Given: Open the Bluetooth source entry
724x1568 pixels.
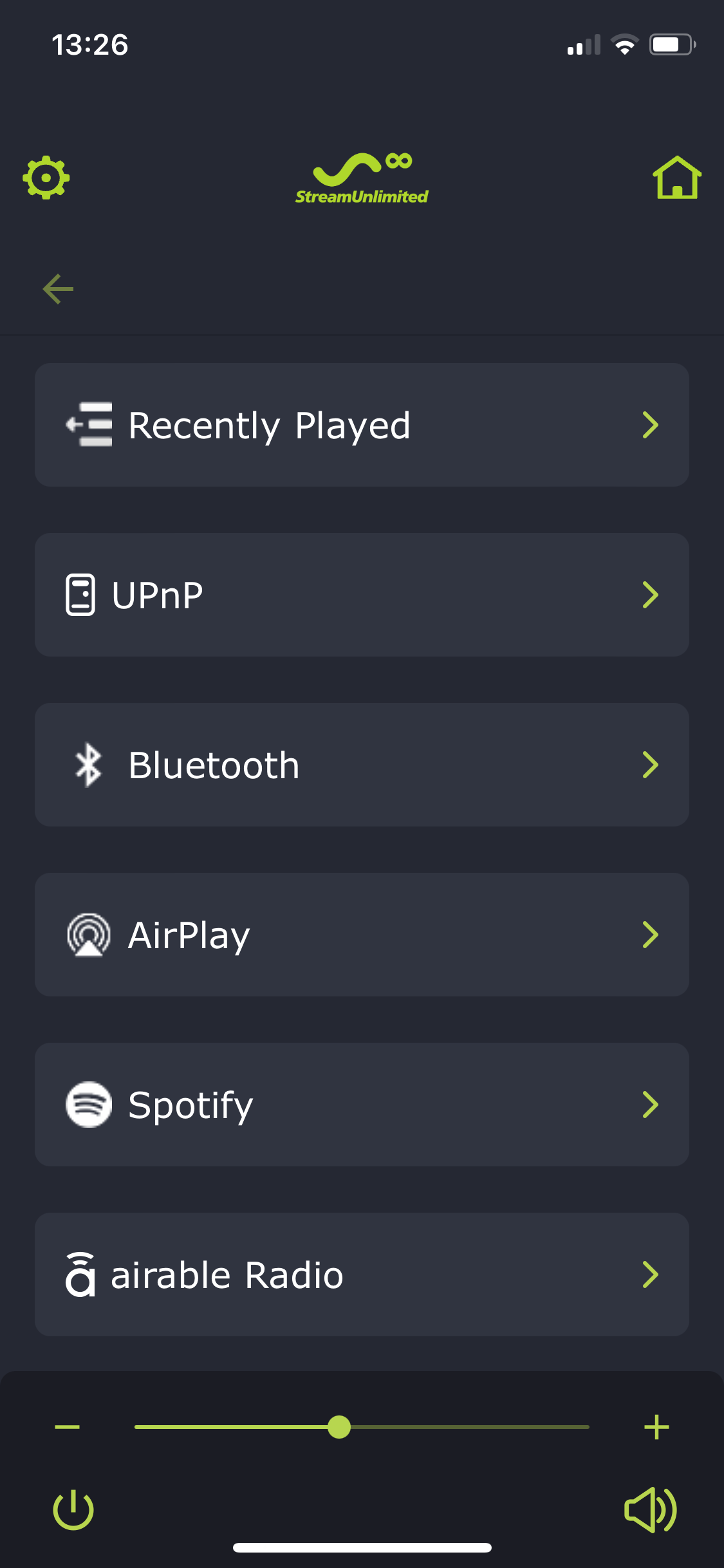Looking at the screenshot, I should [x=214, y=765].
